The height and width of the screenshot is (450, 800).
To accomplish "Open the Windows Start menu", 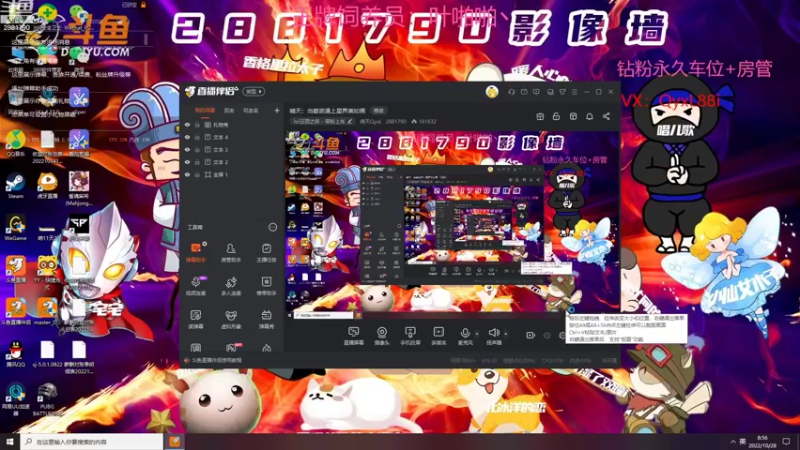I will point(9,442).
